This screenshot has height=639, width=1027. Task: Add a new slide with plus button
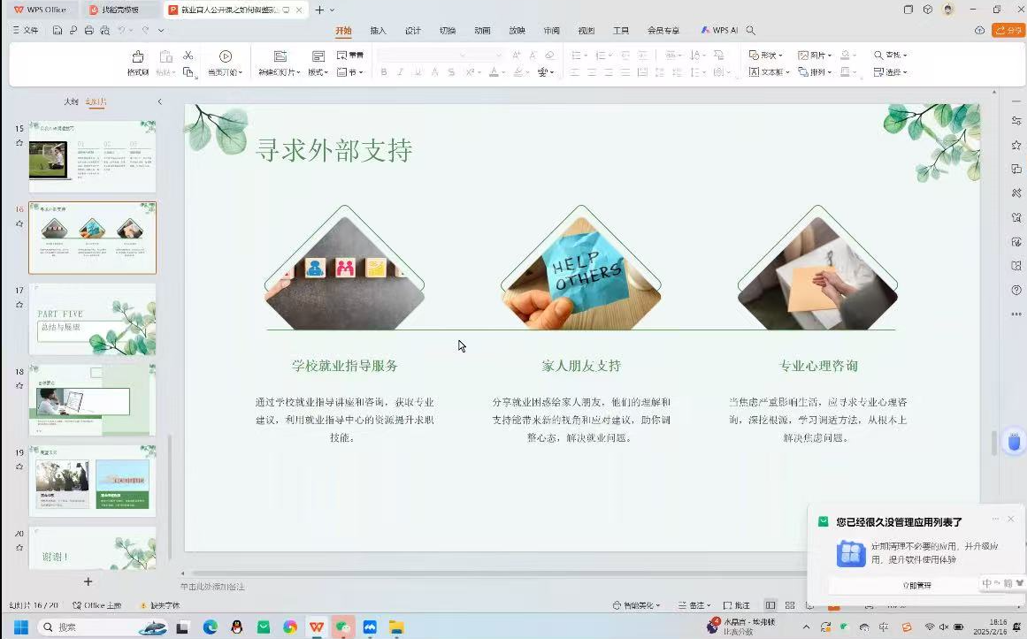88,581
